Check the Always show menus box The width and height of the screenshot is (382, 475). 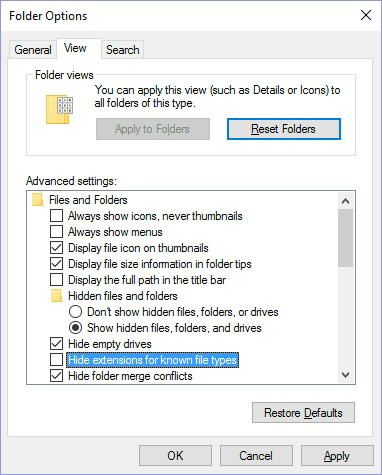56,232
